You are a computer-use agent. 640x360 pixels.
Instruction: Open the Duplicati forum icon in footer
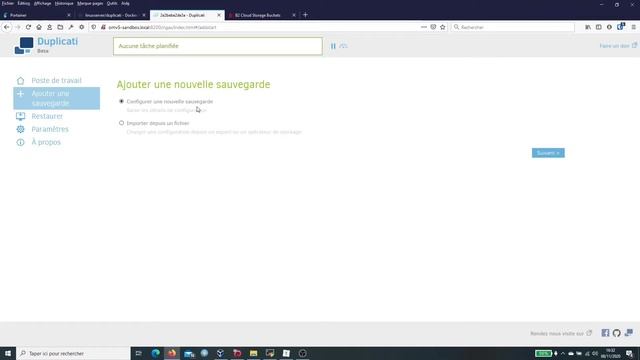[629, 333]
